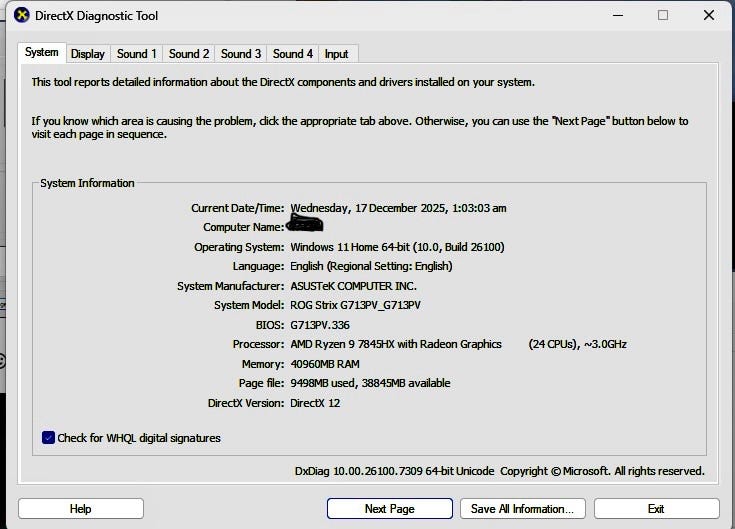Minimize the DirectX Diagnostic Tool window

(x=618, y=15)
